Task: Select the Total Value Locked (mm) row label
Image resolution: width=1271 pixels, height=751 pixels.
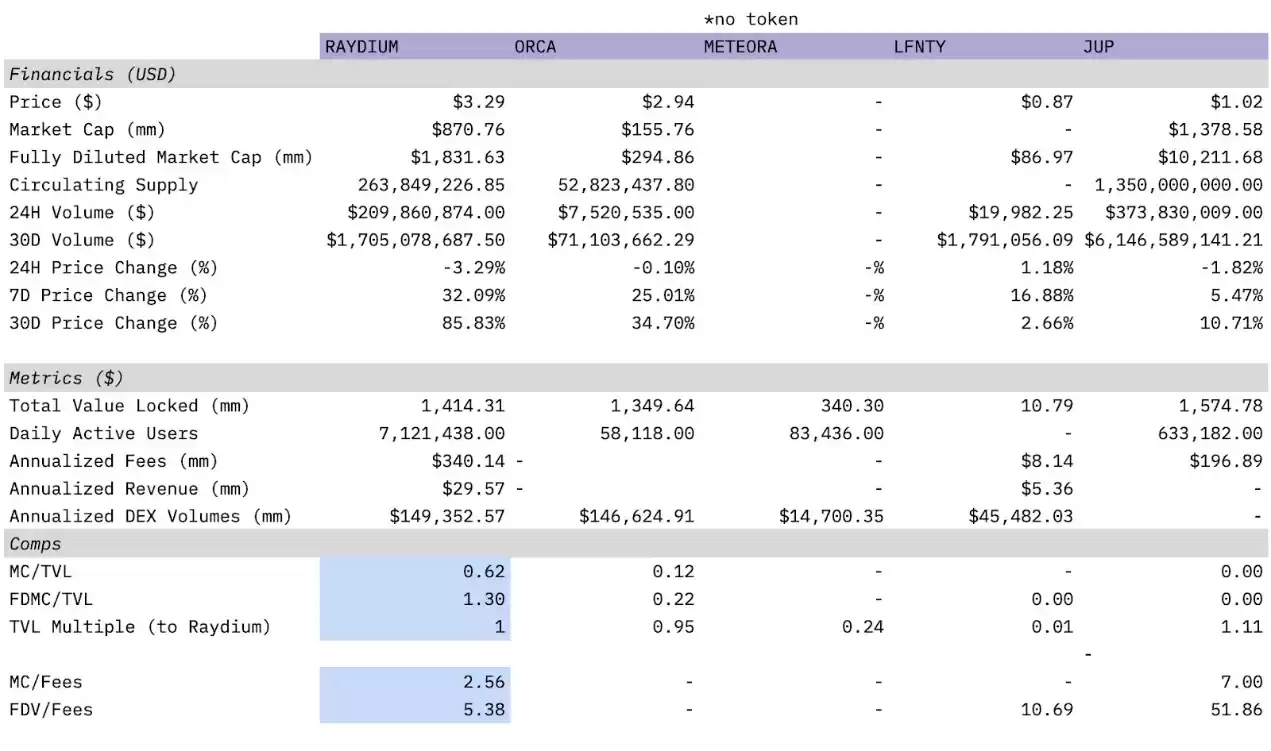Action: 129,406
